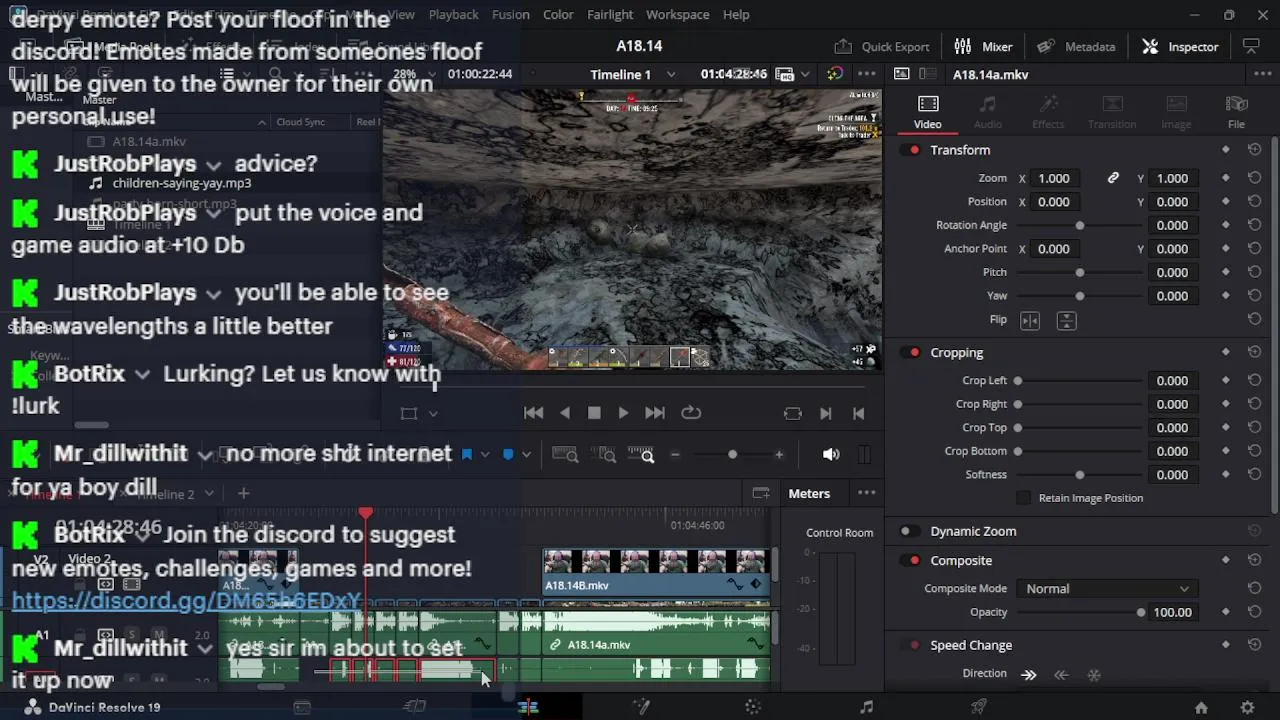The width and height of the screenshot is (1280, 720).
Task: Open the Mixer panel
Action: [983, 46]
